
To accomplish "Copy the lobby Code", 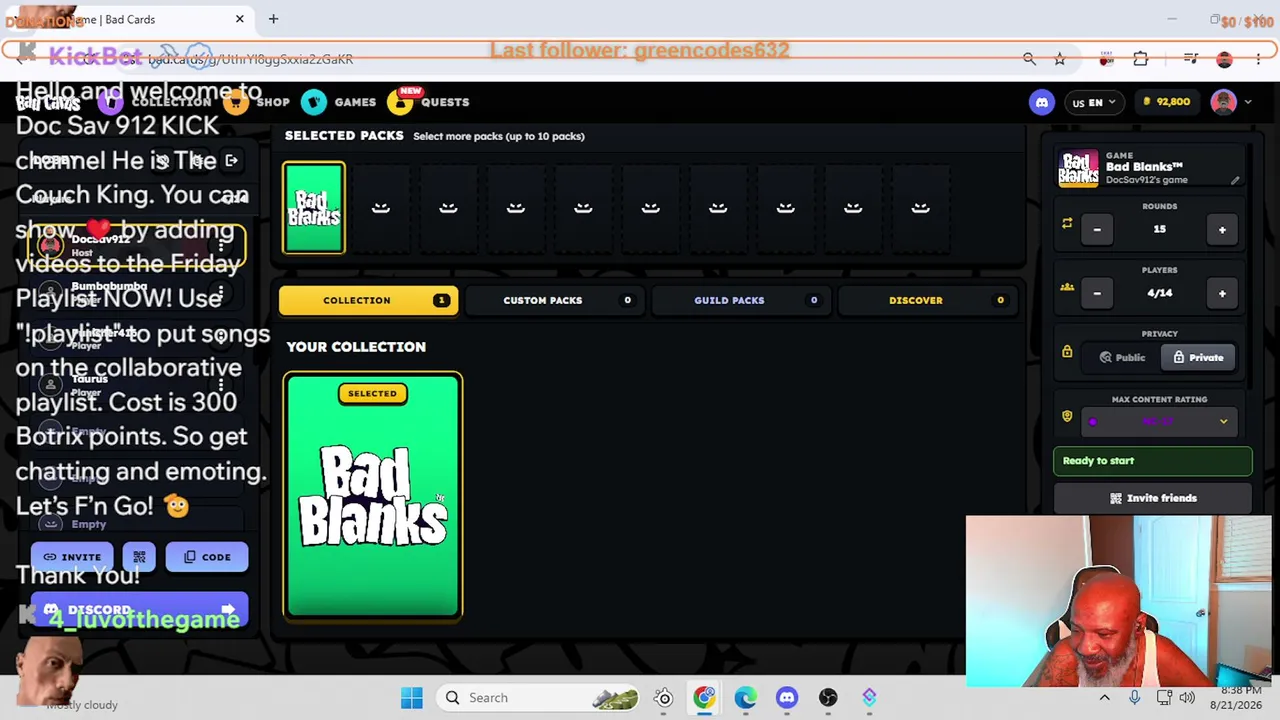I will pos(207,557).
